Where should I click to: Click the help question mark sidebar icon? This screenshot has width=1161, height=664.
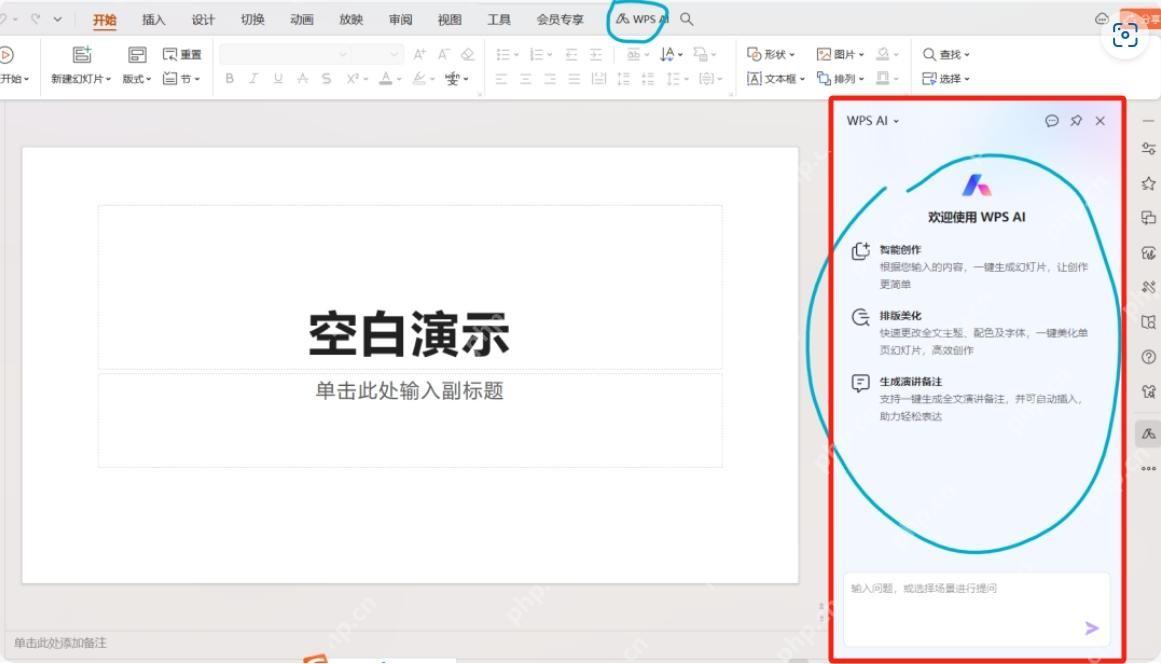[1148, 356]
